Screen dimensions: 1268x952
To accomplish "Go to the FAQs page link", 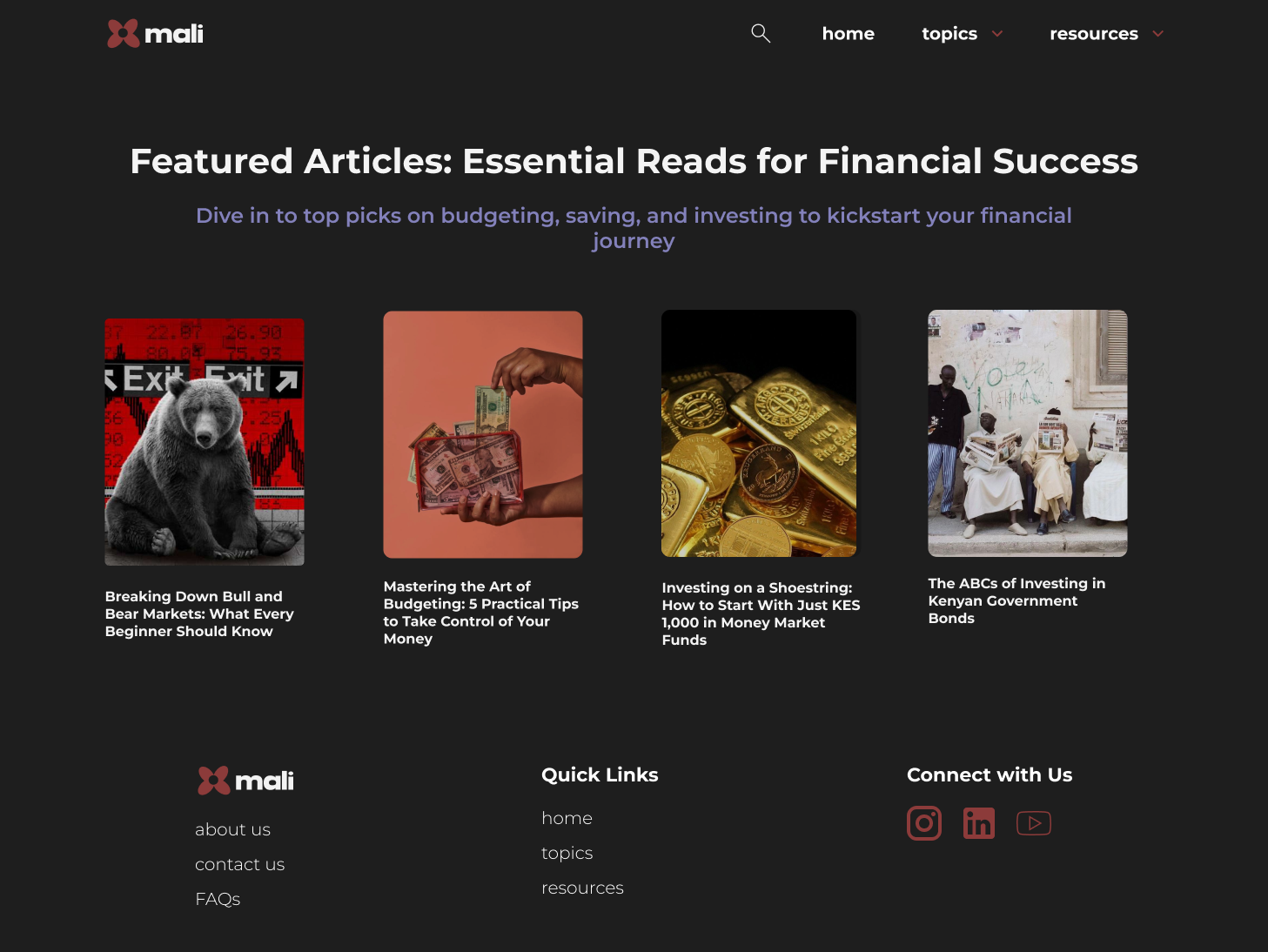I will click(218, 899).
